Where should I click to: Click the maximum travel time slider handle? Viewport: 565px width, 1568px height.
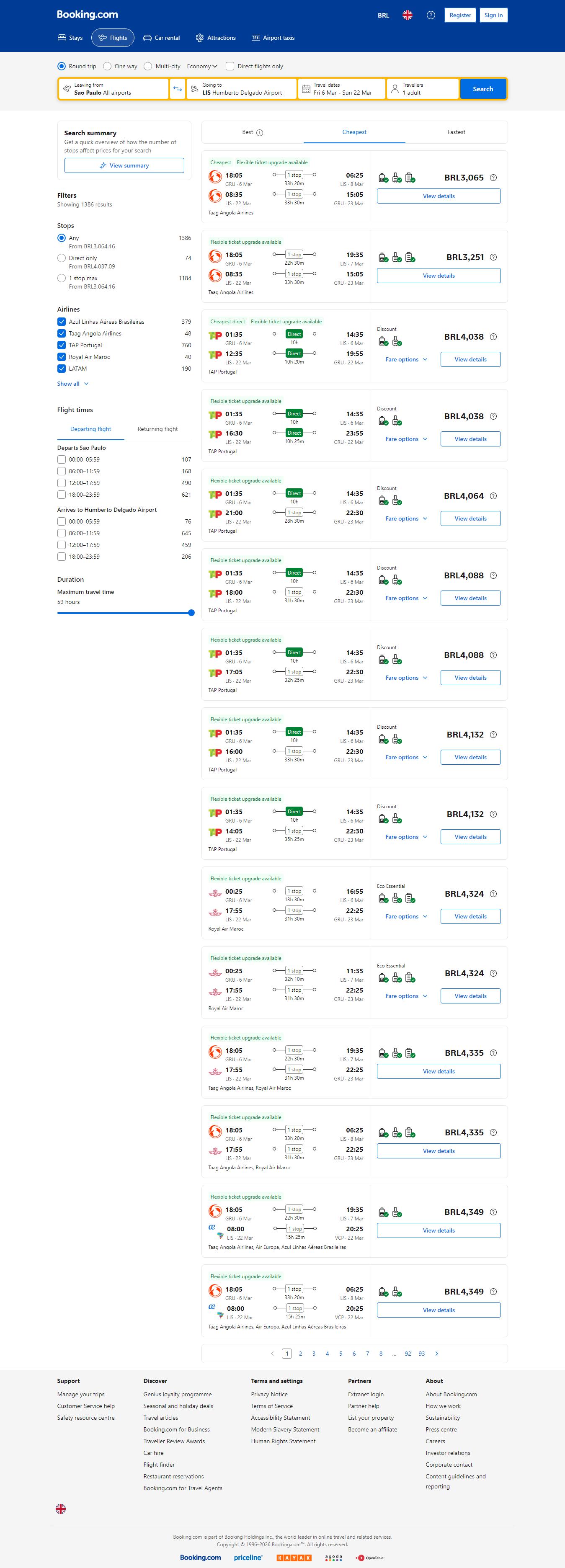(x=191, y=613)
